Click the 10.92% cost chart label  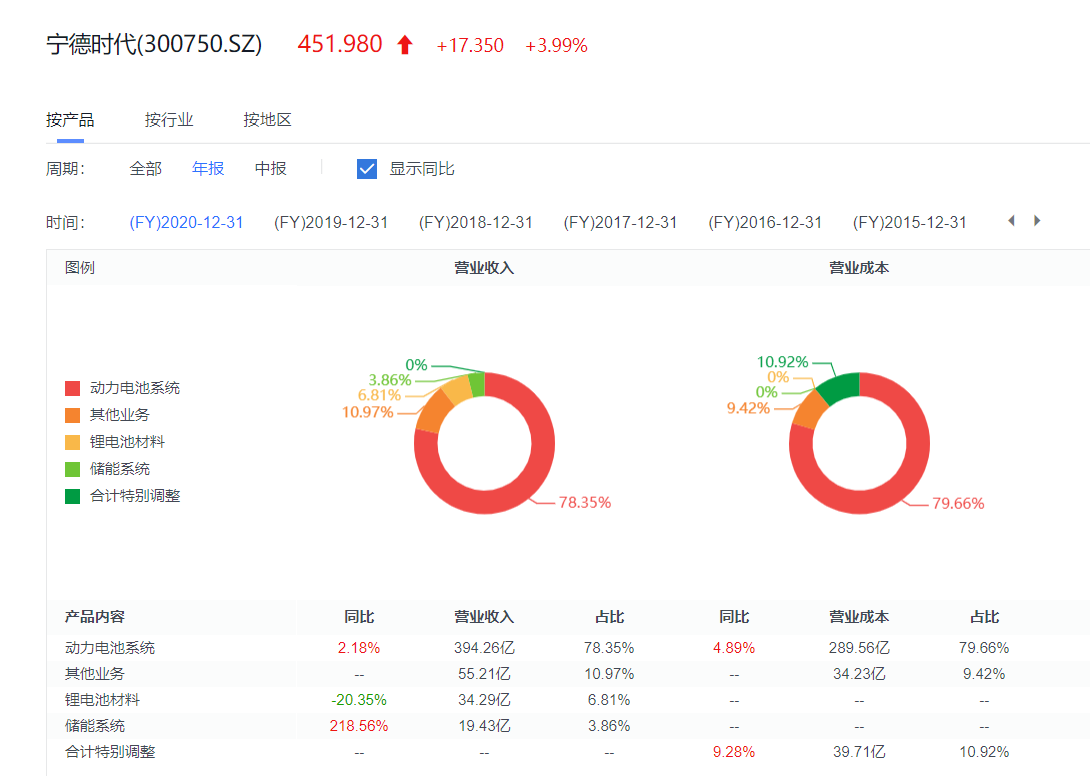782,362
